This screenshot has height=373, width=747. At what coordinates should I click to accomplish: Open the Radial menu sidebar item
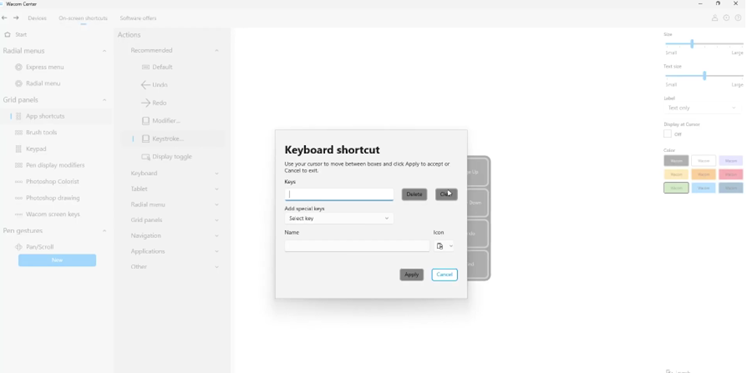coord(43,83)
